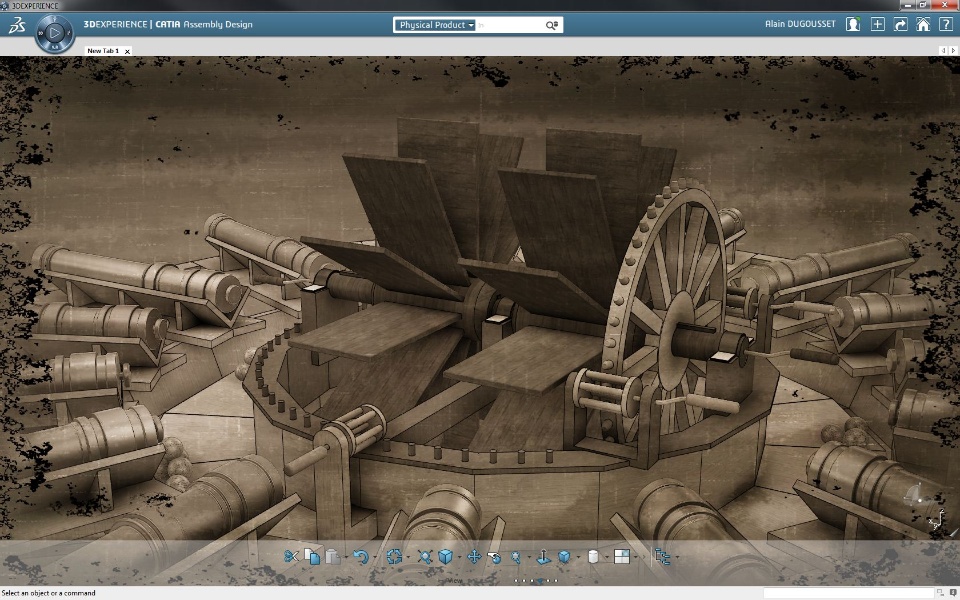Click the Share arrow icon in header

pyautogui.click(x=900, y=24)
